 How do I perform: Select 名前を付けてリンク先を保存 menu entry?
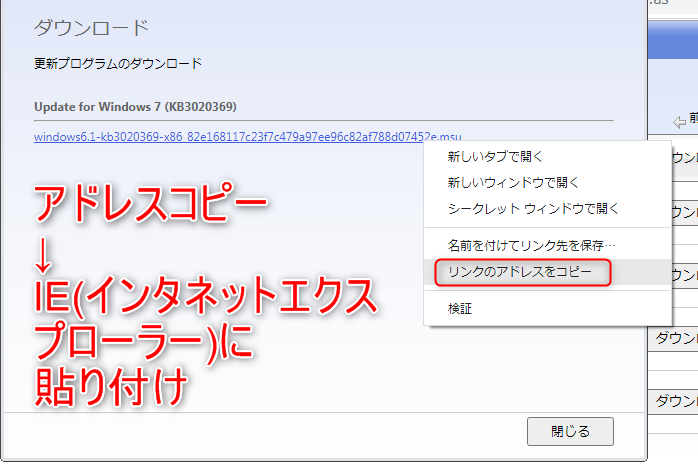coord(548,245)
